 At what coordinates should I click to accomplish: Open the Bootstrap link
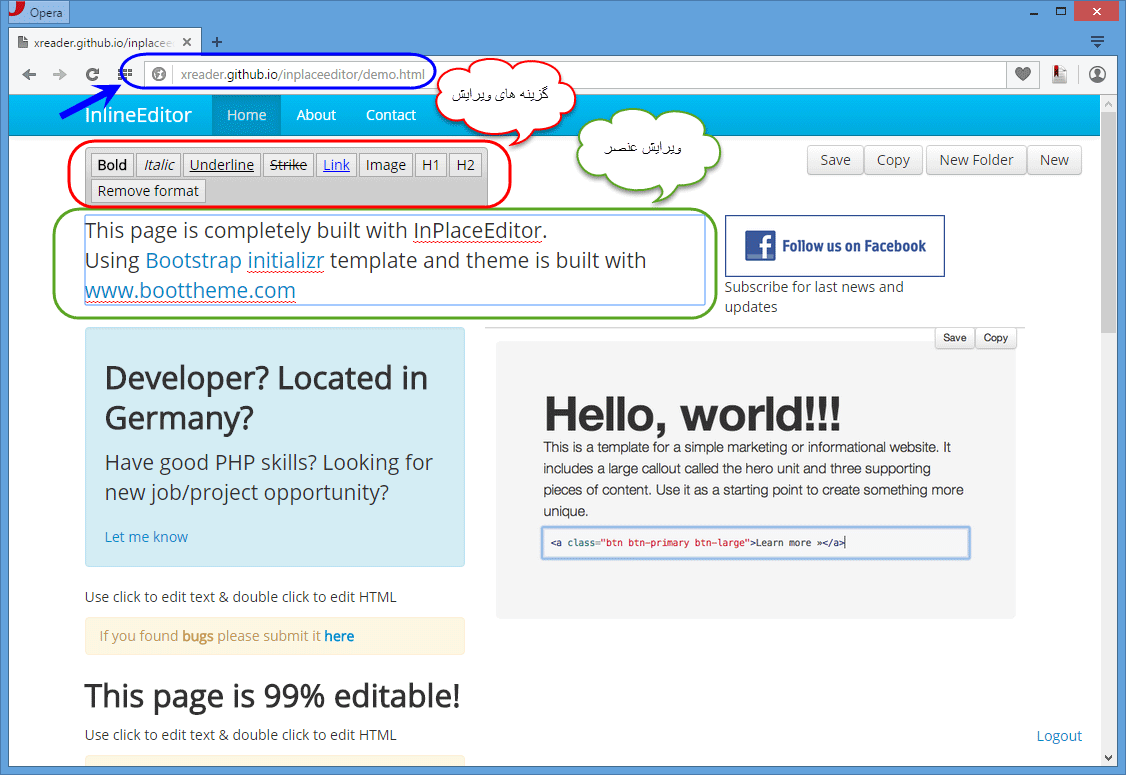tap(193, 260)
